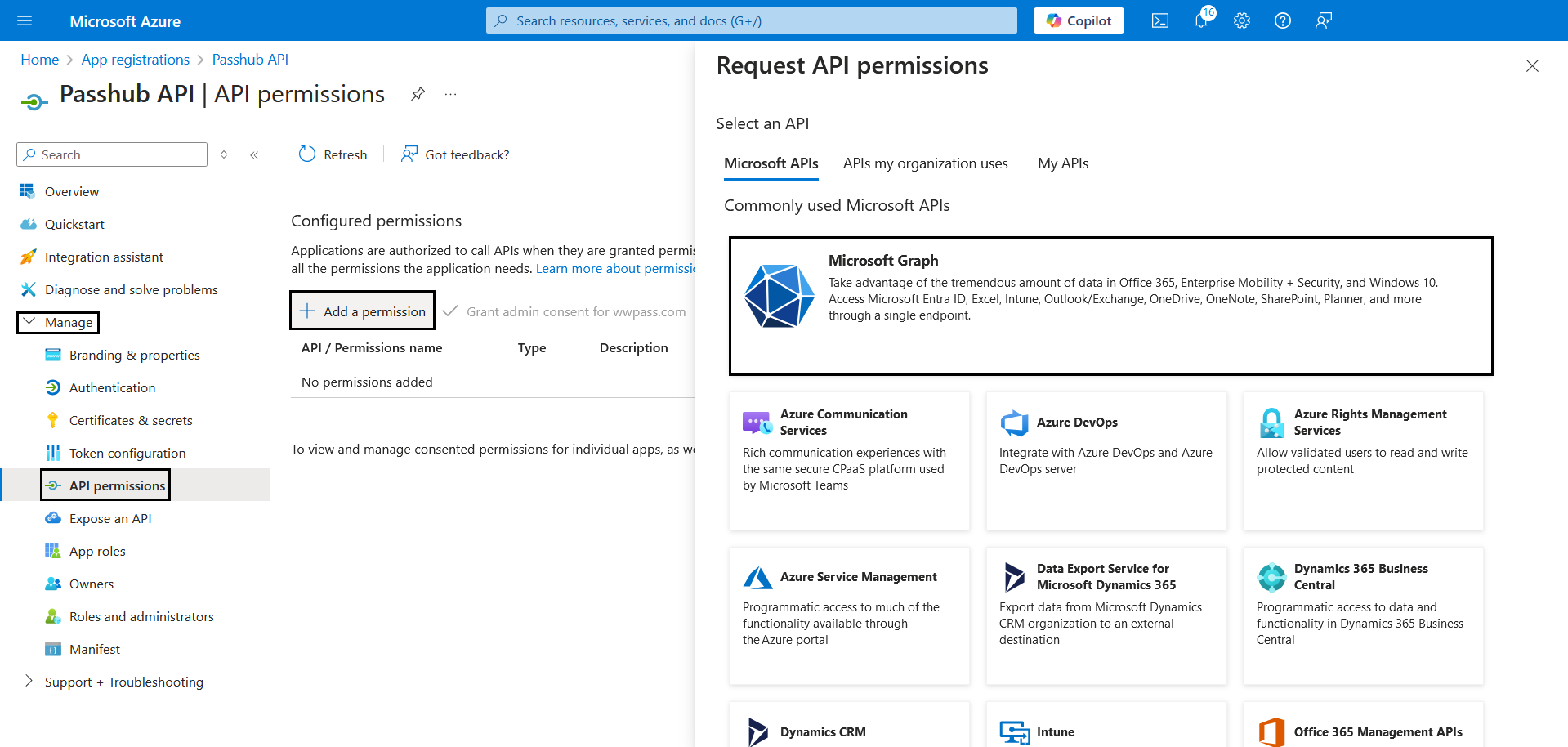The image size is (1568, 747).
Task: Open App roles
Action: pos(97,551)
